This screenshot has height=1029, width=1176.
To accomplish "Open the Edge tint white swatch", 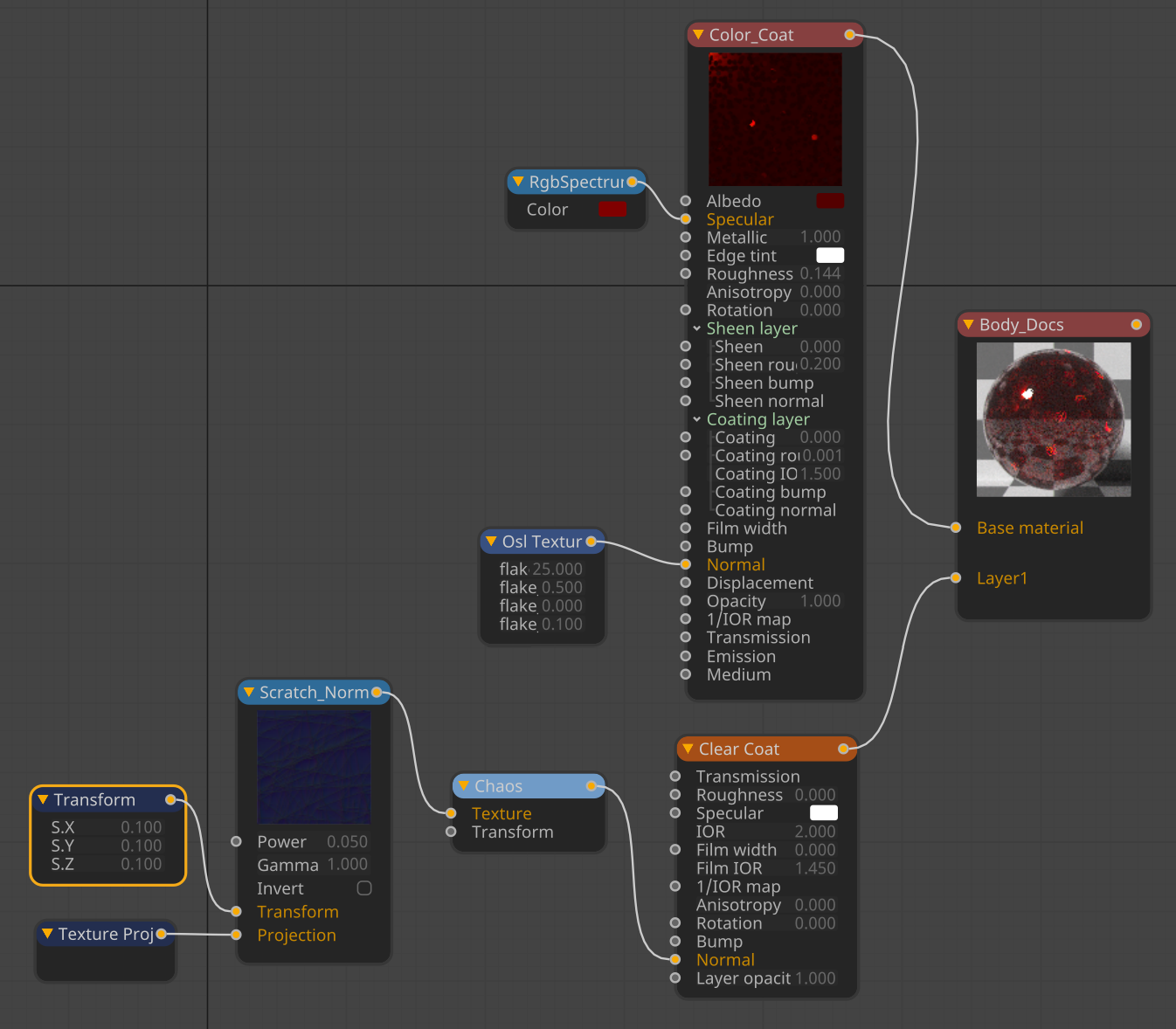I will [829, 256].
